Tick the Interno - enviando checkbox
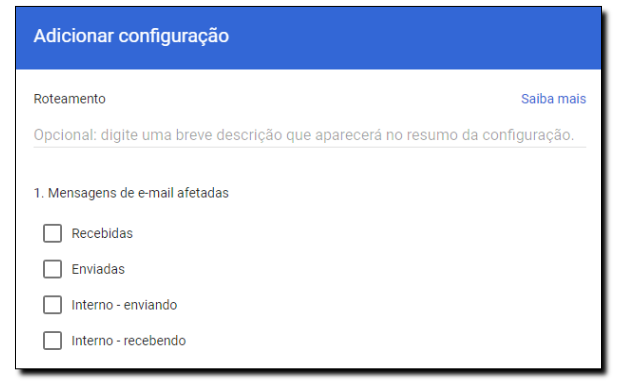The height and width of the screenshot is (385, 617). (52, 305)
